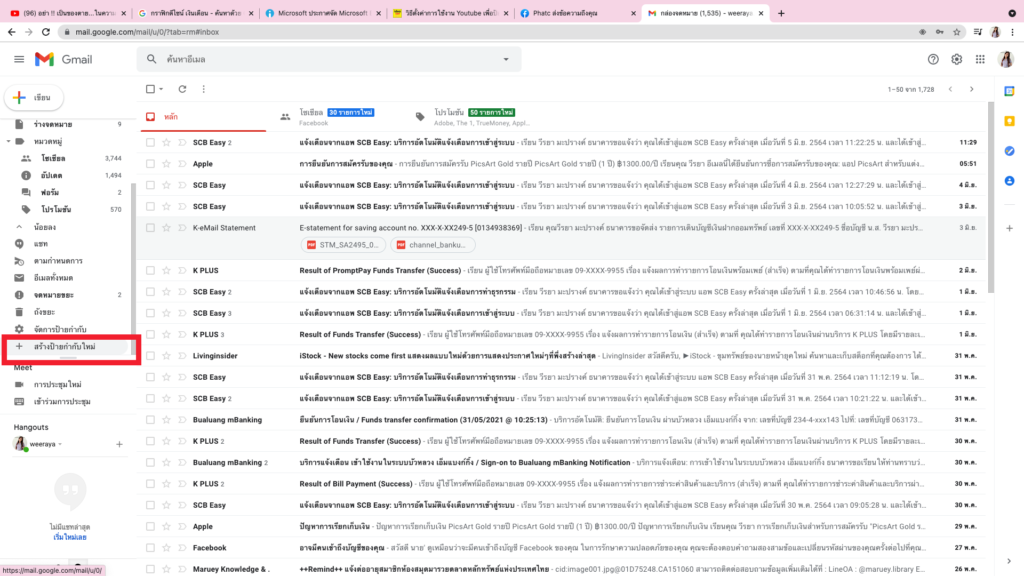This screenshot has height=576, width=1024.
Task: Reload the page in the browser toolbar
Action: click(x=46, y=32)
